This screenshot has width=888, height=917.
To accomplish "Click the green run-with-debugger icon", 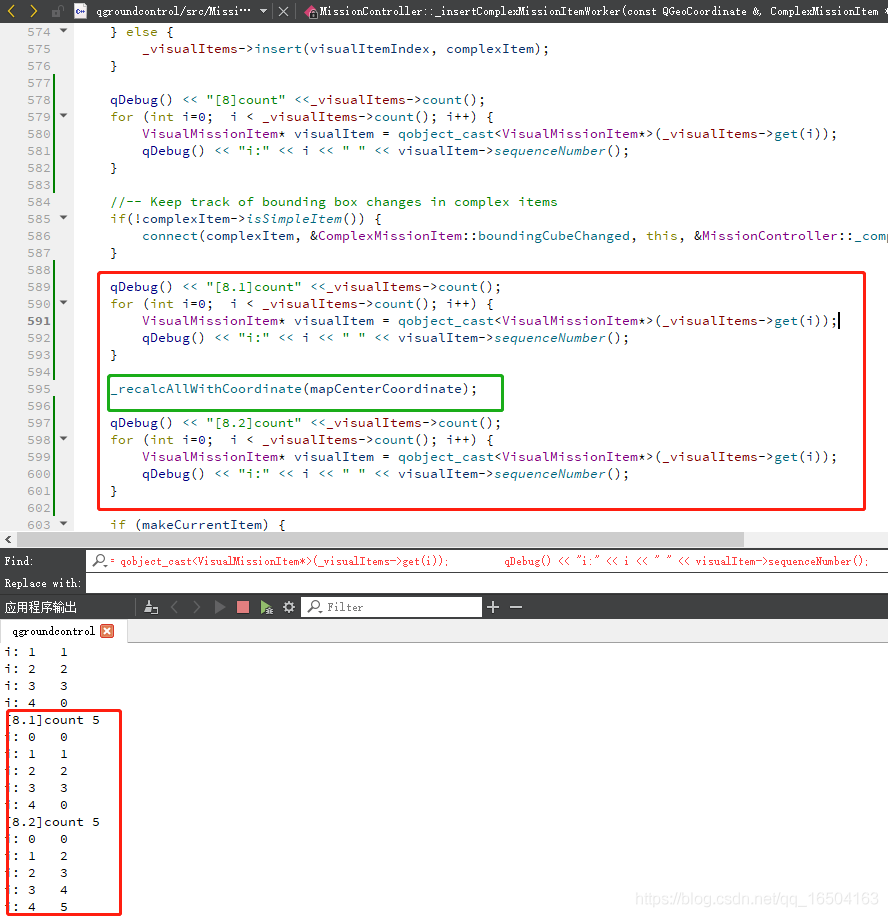I will (x=267, y=608).
